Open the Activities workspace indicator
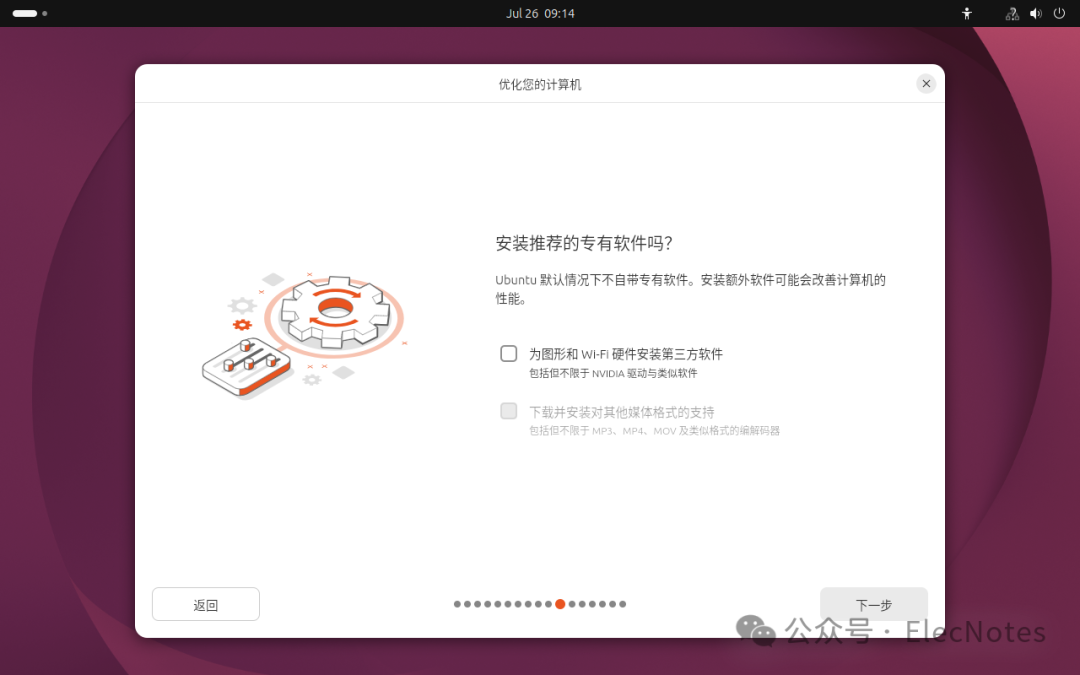 coord(30,13)
